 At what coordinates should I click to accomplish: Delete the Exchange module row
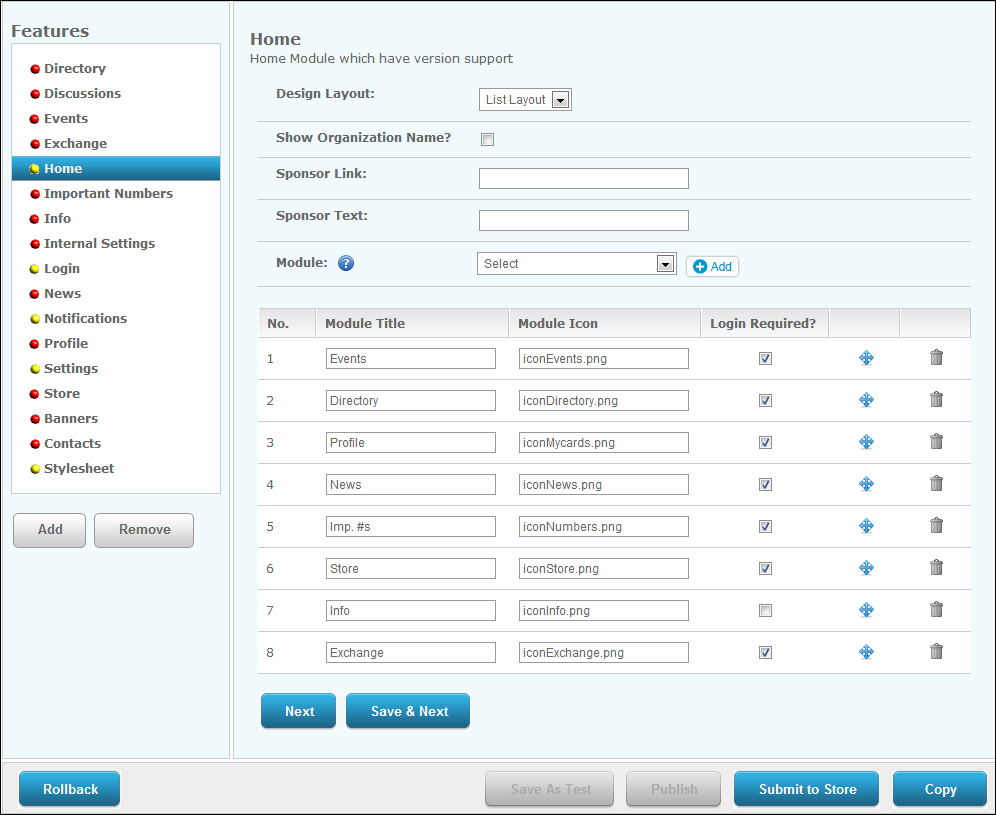[x=936, y=652]
